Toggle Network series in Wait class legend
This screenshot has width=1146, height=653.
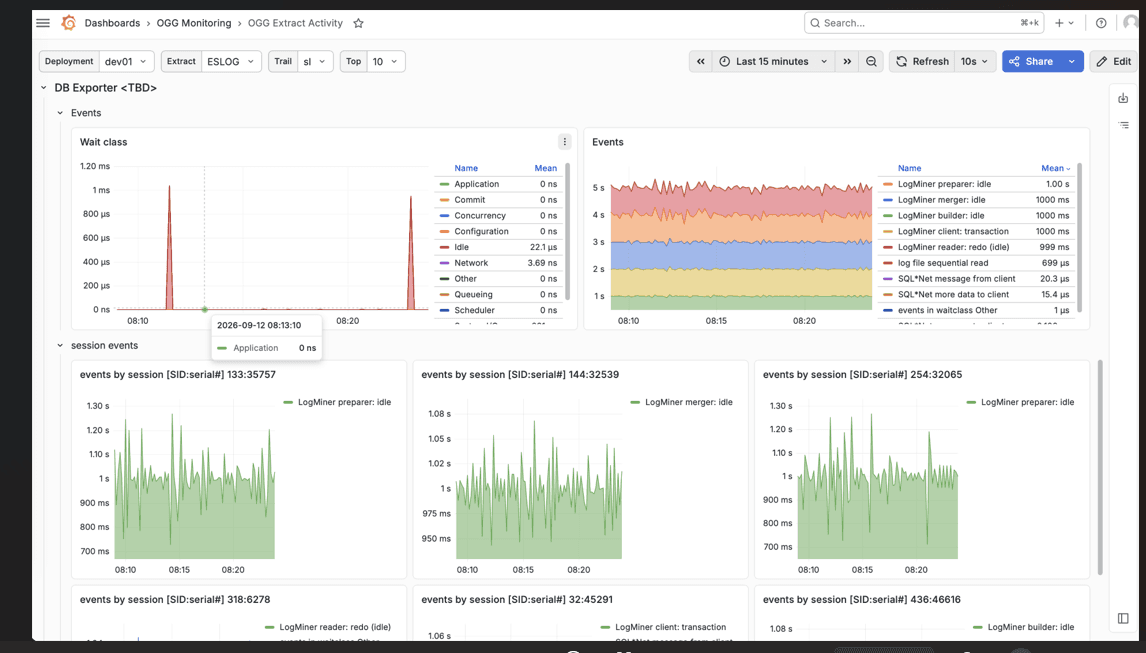pyautogui.click(x=471, y=263)
